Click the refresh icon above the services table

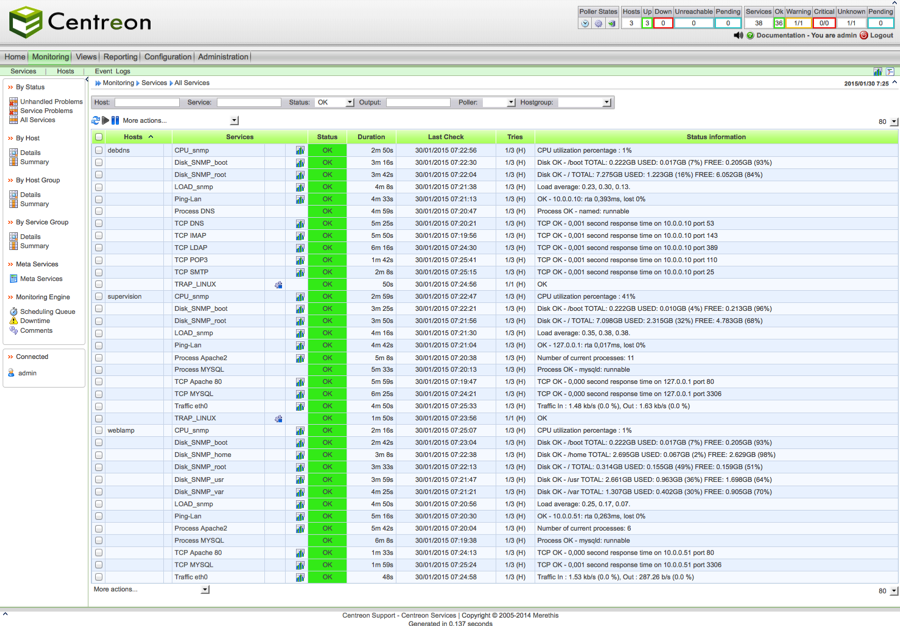point(96,120)
